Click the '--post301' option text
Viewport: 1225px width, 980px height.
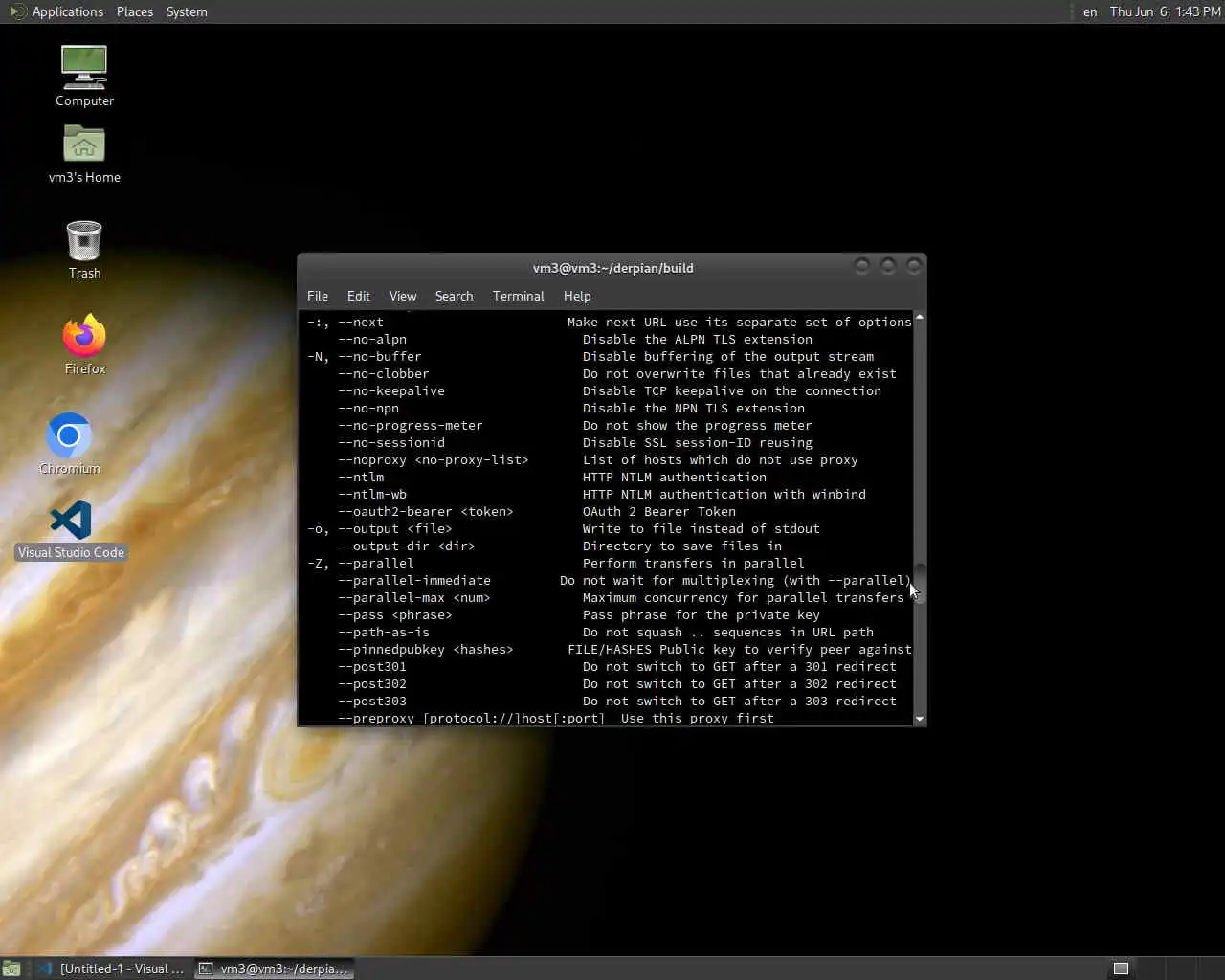click(372, 666)
